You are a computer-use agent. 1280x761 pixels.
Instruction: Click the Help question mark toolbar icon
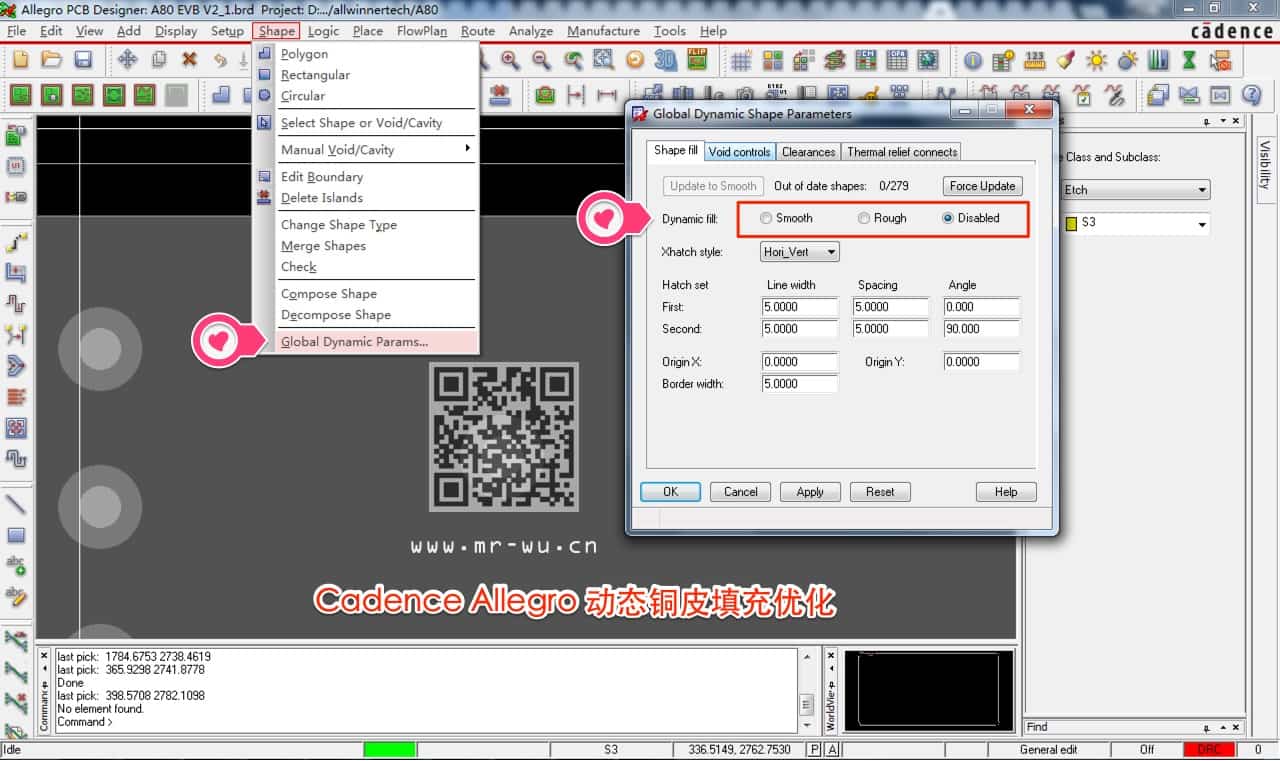coord(1251,96)
